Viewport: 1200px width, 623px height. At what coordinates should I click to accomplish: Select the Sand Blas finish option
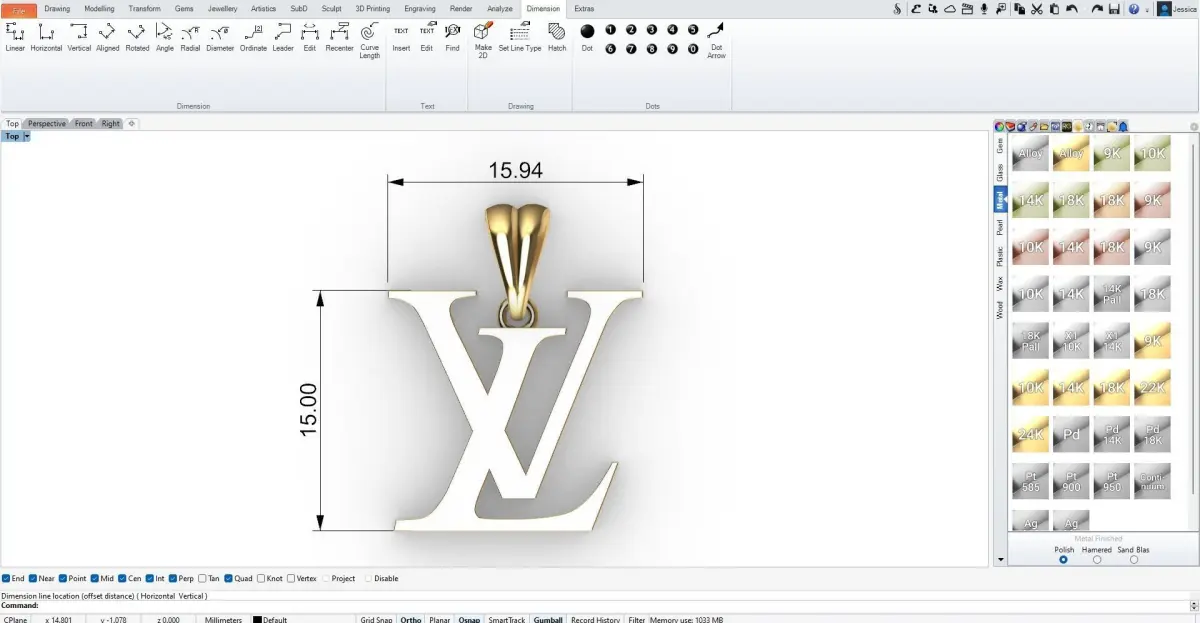coord(1133,560)
